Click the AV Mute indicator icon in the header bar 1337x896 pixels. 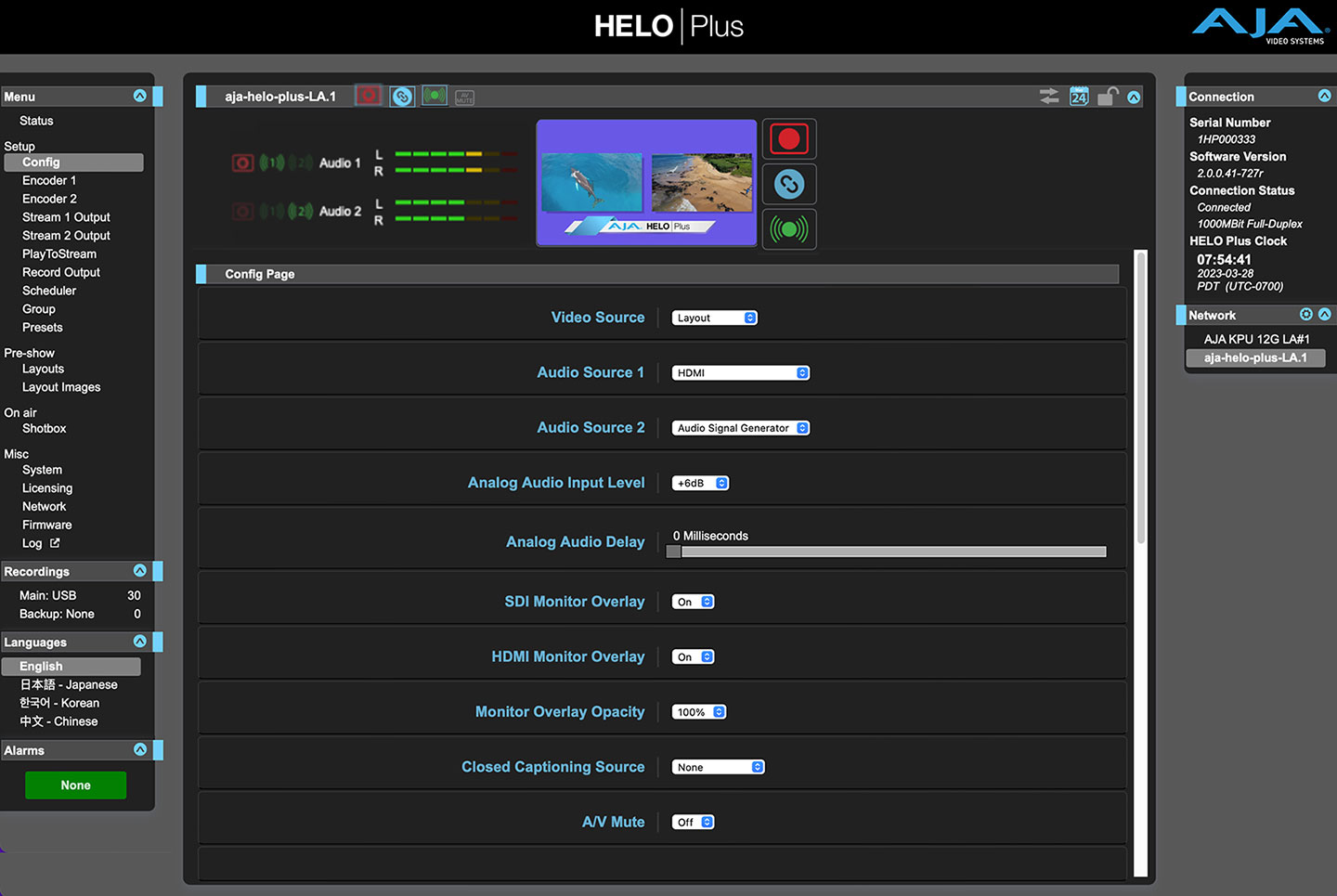(x=465, y=97)
